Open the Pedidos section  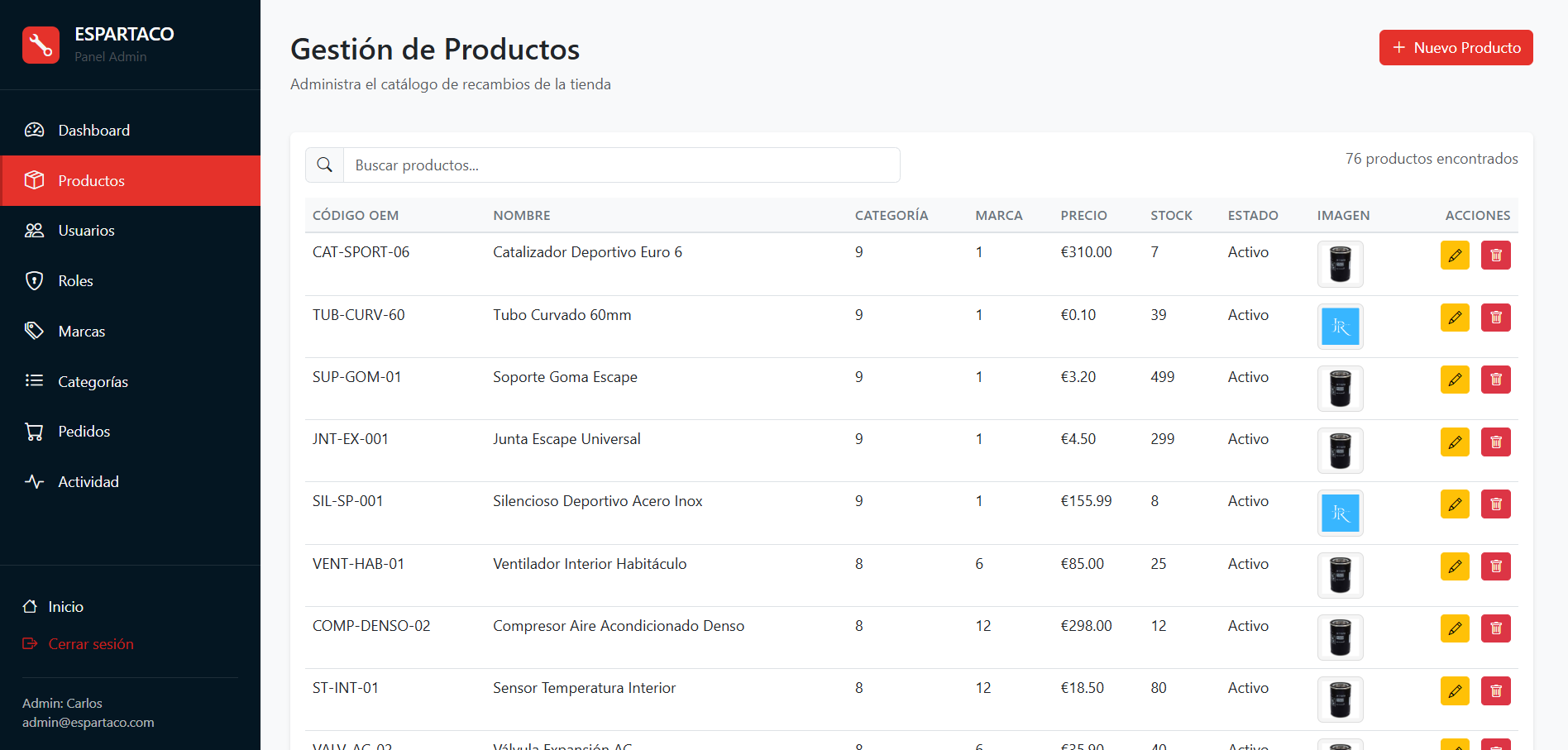pyautogui.click(x=130, y=432)
